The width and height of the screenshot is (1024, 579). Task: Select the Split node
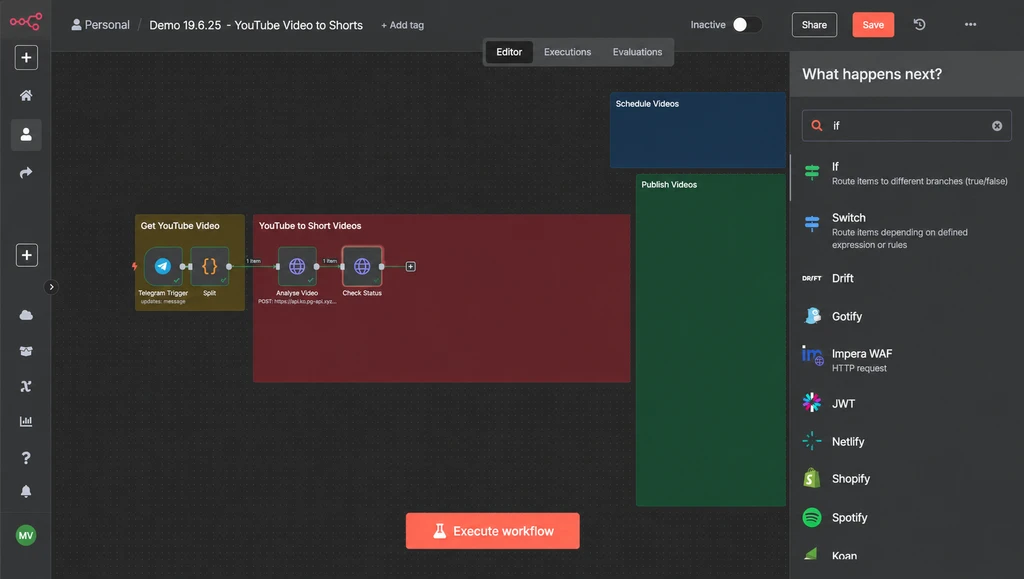pyautogui.click(x=210, y=266)
